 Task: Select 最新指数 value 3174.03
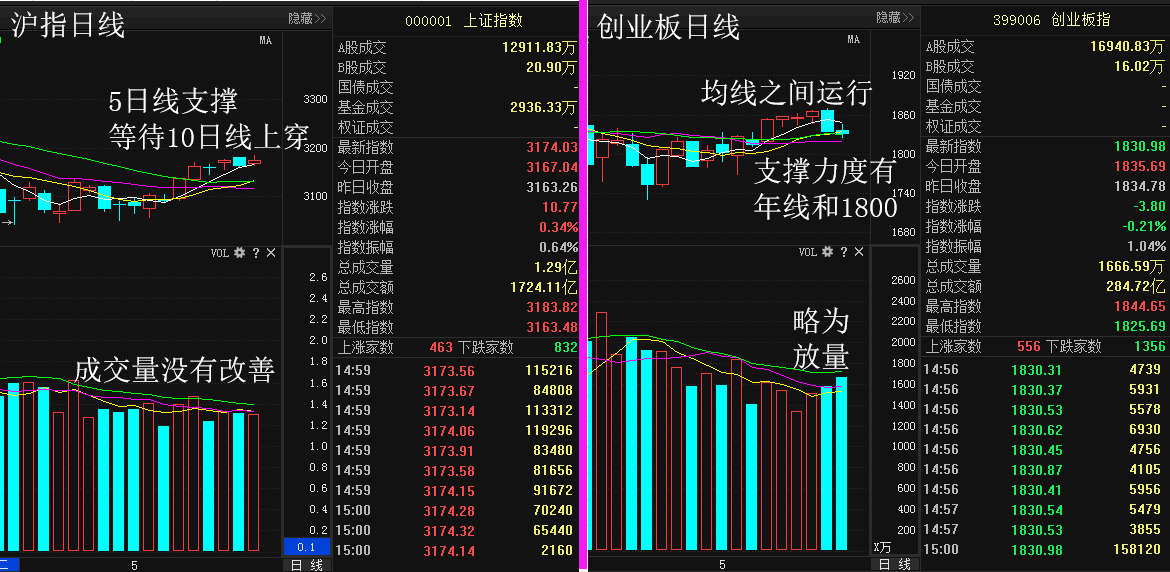[x=552, y=147]
